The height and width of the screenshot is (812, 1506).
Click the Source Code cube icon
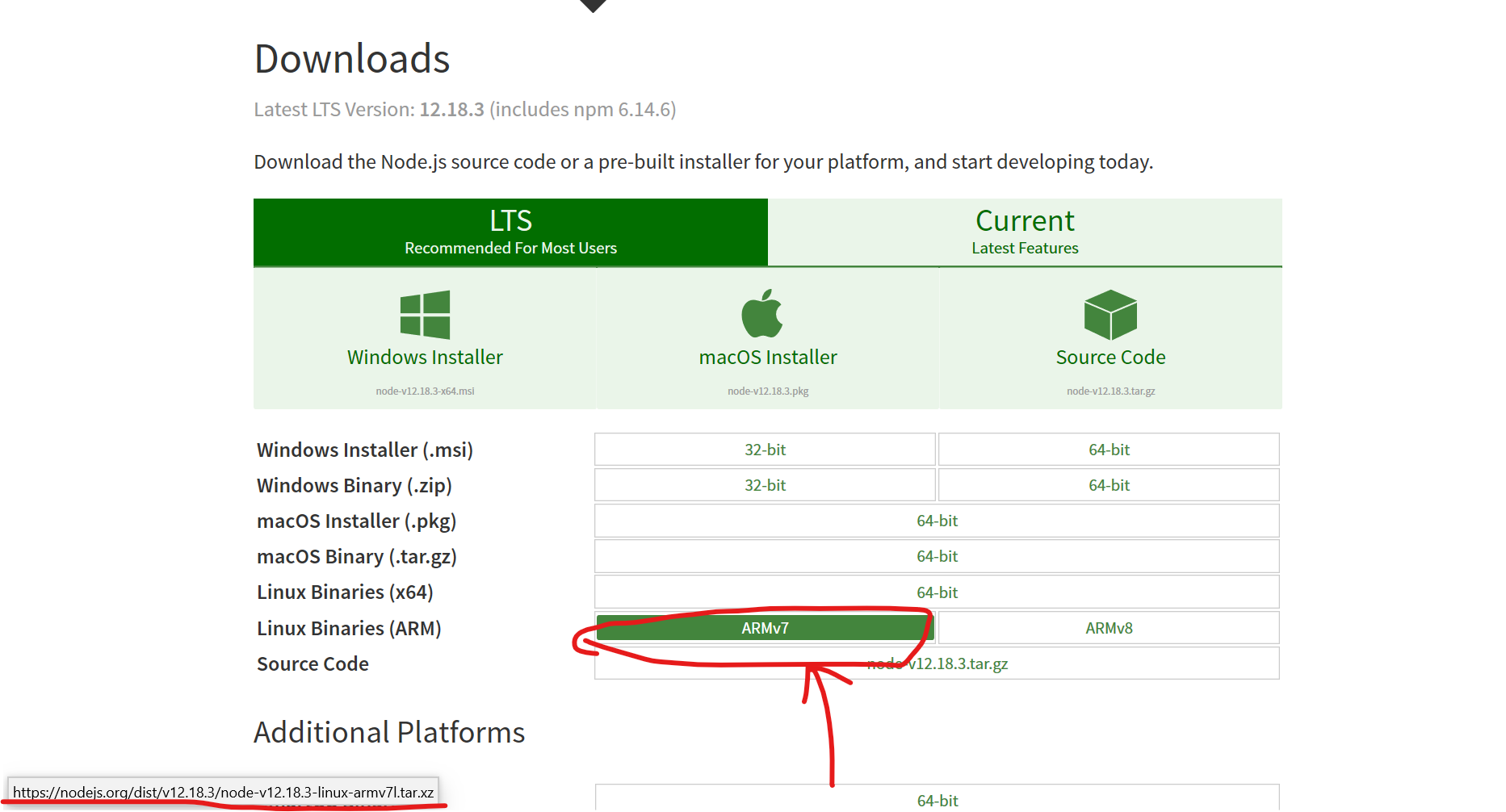click(x=1110, y=315)
